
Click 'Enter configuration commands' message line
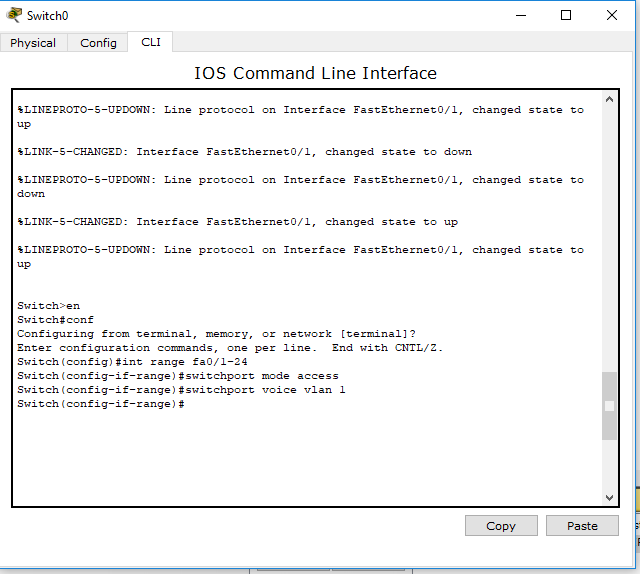(x=230, y=348)
